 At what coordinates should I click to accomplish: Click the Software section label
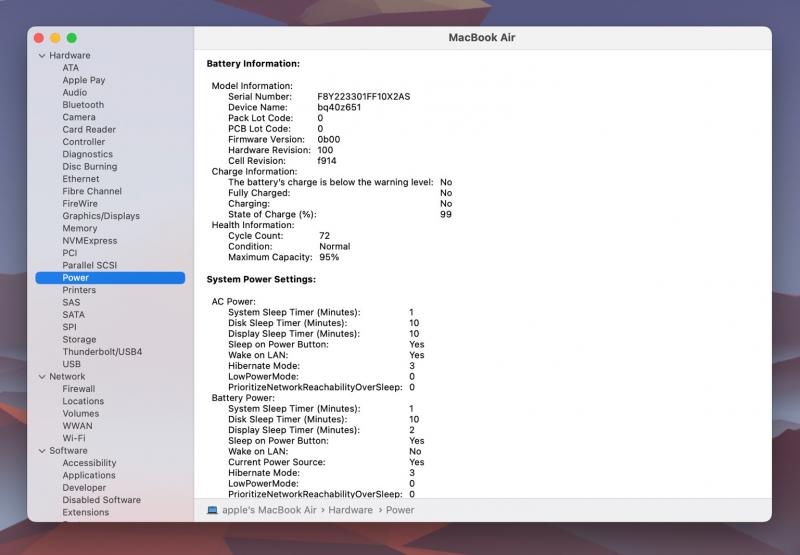(x=68, y=451)
